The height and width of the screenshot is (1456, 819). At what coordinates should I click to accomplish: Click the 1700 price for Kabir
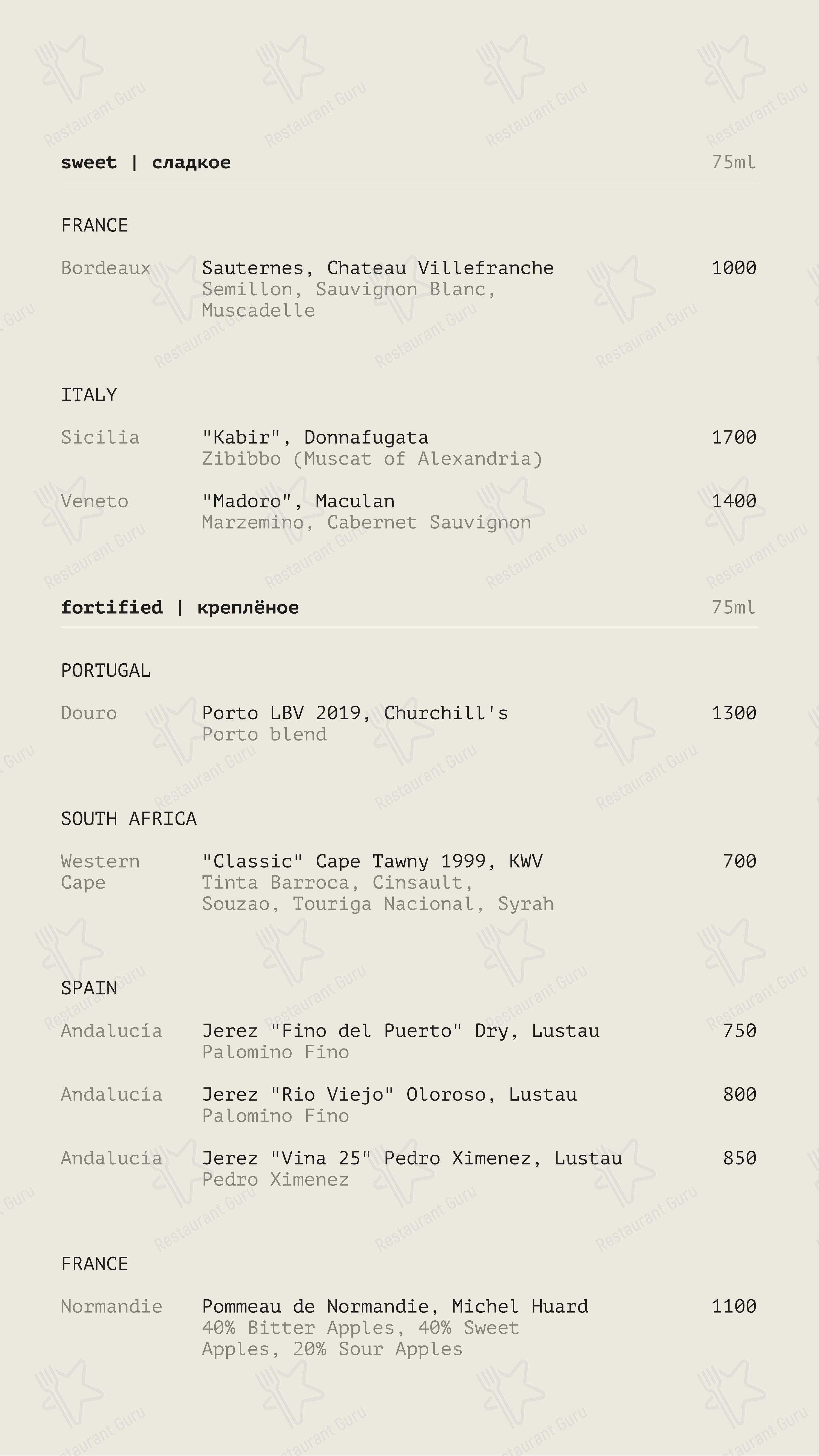click(x=733, y=438)
